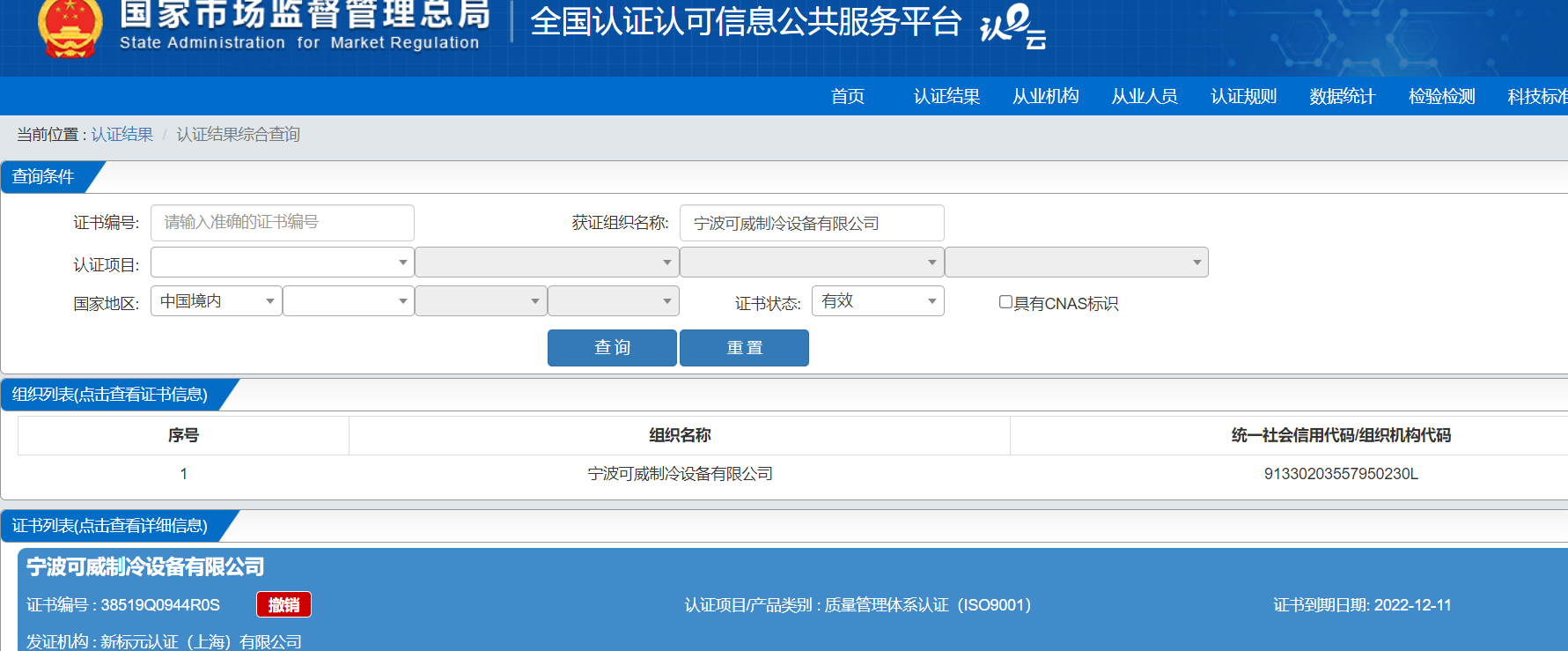The height and width of the screenshot is (651, 1568).
Task: Open the 数据统计 nav menu
Action: [1342, 96]
